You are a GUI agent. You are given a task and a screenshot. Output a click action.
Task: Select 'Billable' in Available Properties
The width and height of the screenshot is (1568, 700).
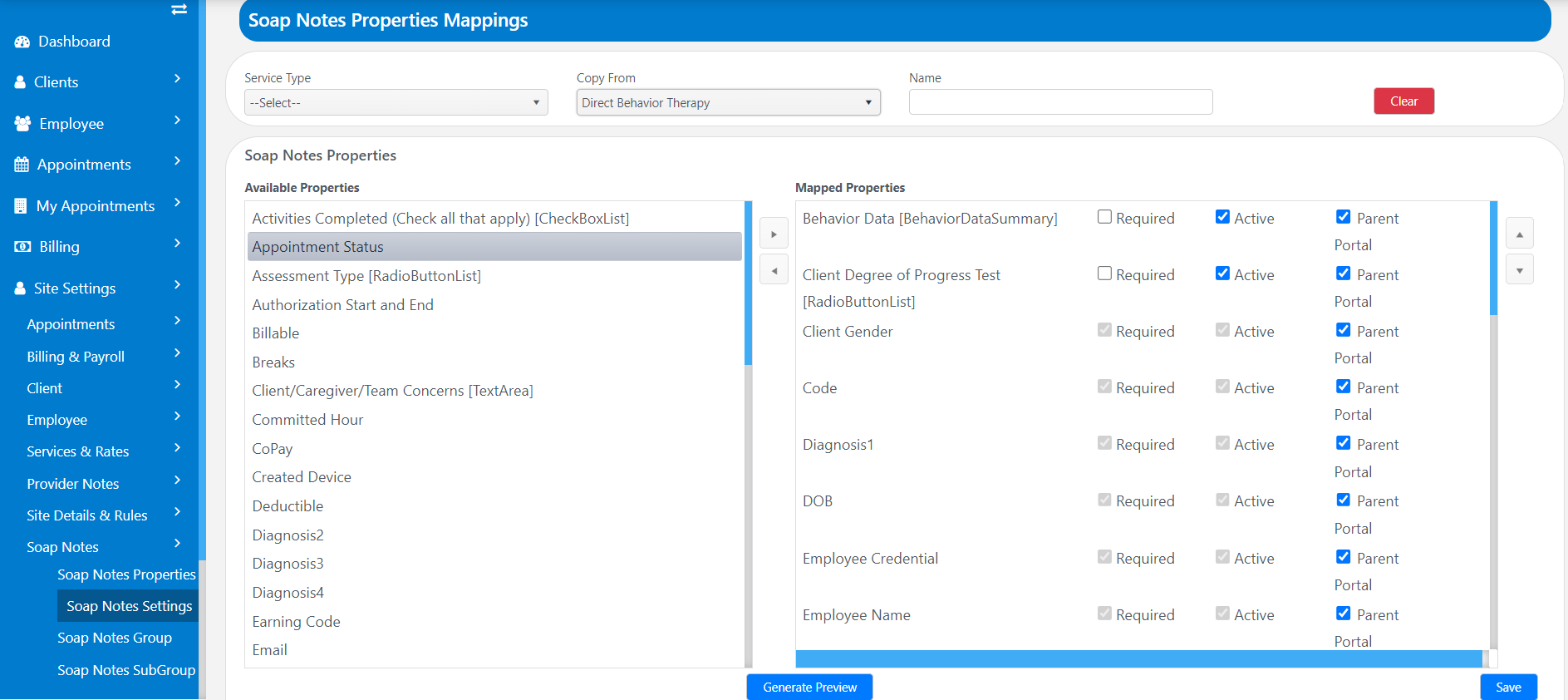coord(494,333)
